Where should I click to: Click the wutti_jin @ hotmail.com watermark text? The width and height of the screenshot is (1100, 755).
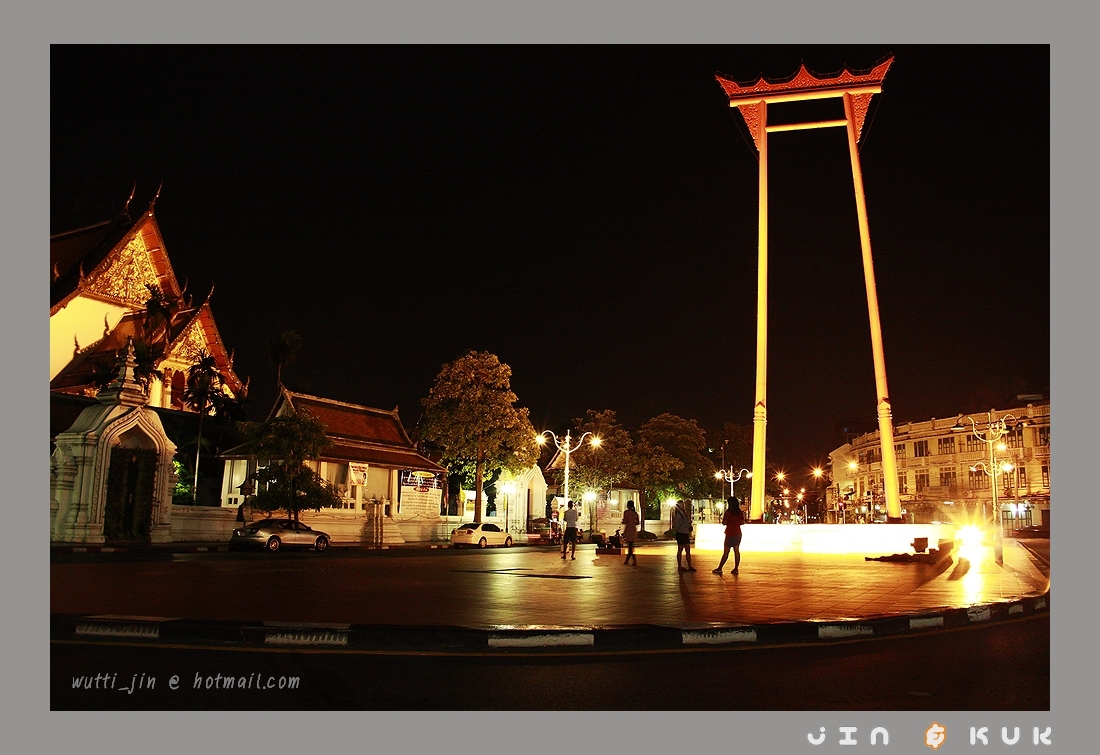(185, 682)
